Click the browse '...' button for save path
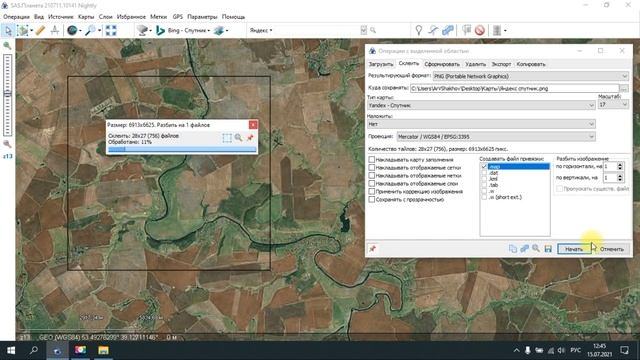Image resolution: width=640 pixels, height=360 pixels. [x=624, y=88]
